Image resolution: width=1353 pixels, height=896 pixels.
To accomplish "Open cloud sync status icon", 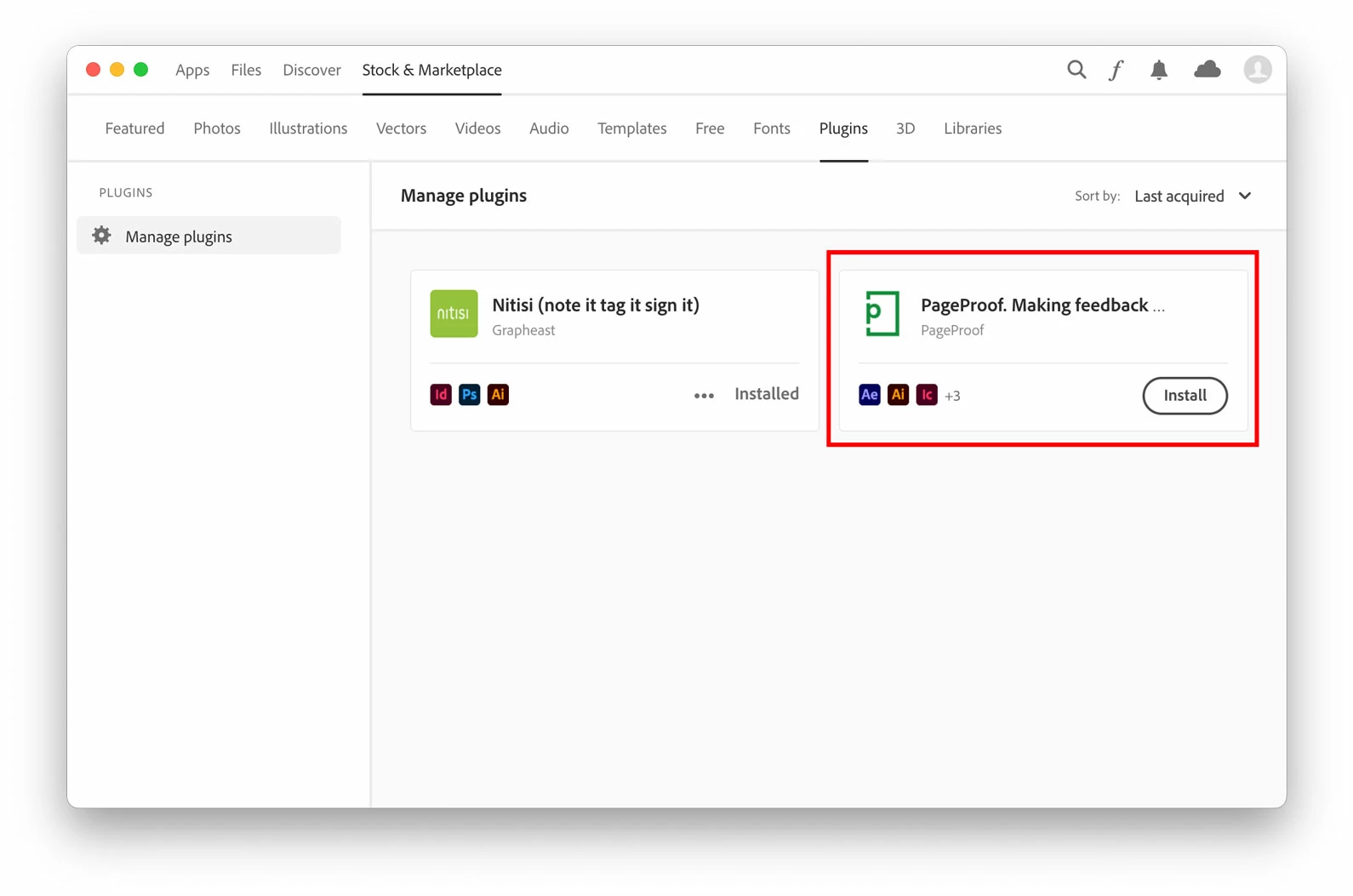I will [1207, 70].
